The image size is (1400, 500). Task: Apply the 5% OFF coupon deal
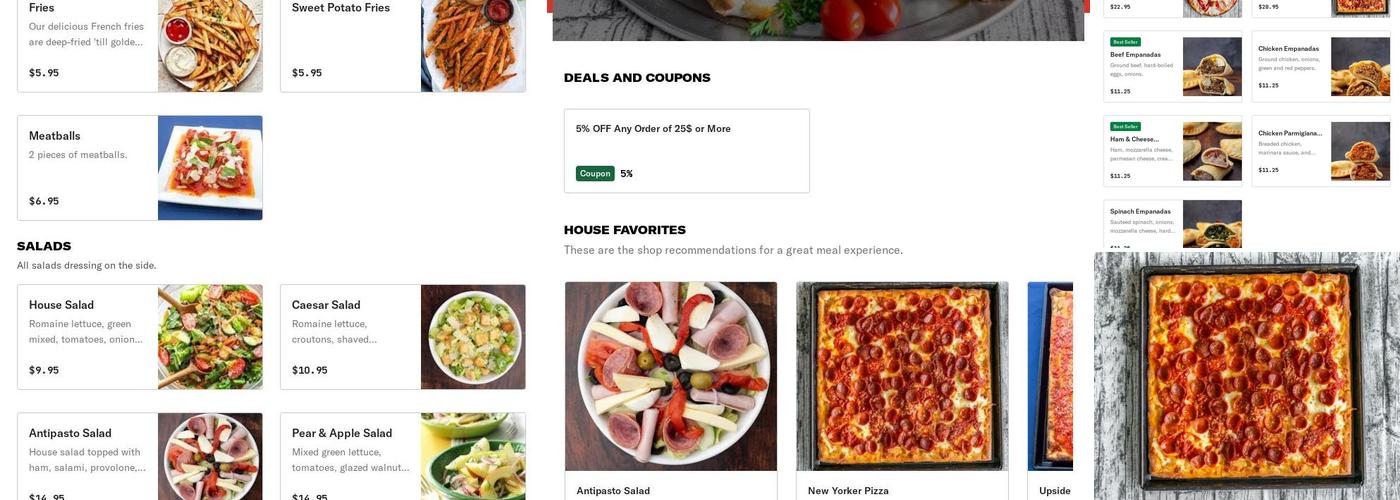(687, 151)
